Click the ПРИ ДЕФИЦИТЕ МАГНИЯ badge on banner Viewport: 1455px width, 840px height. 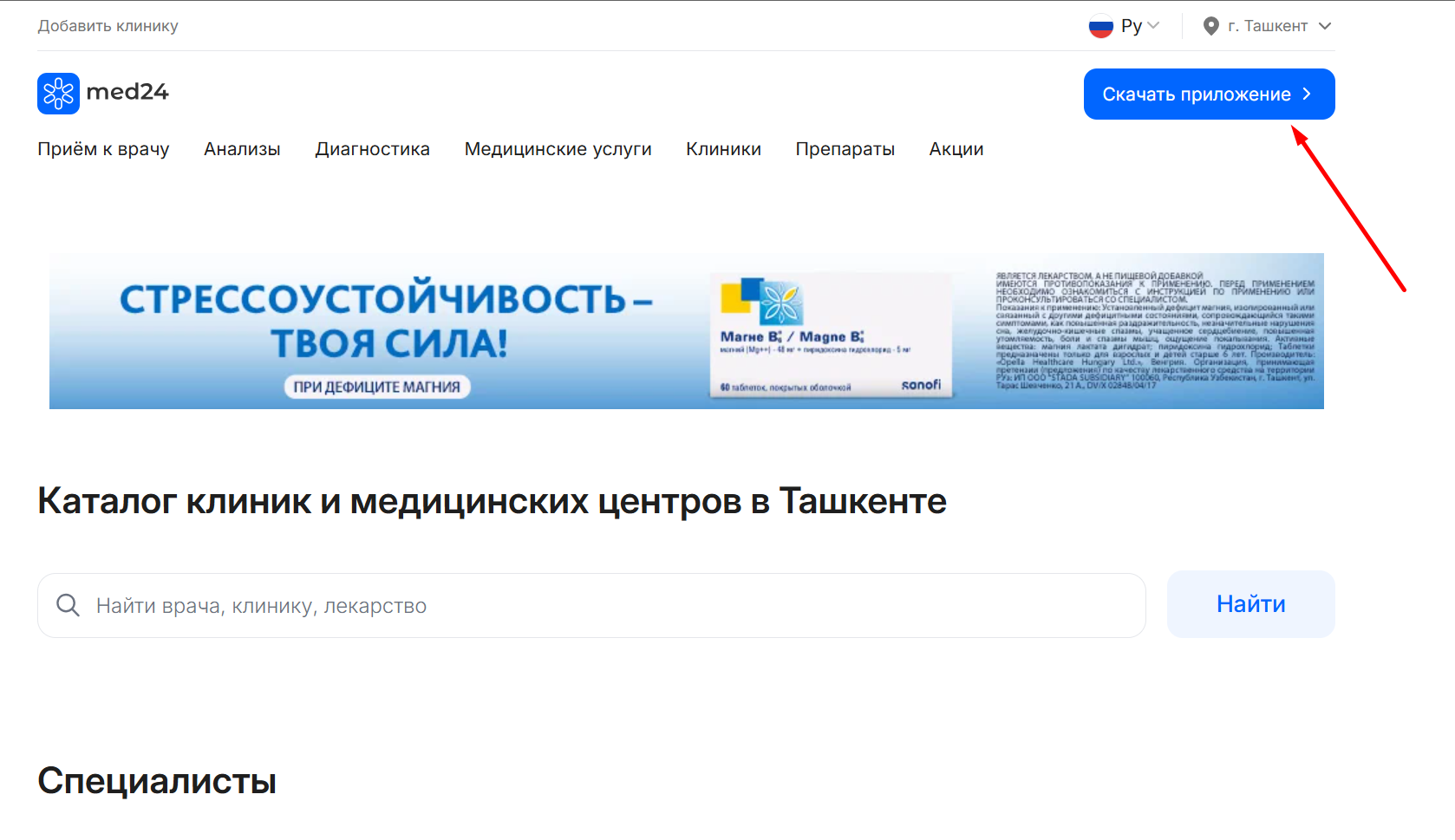[377, 387]
